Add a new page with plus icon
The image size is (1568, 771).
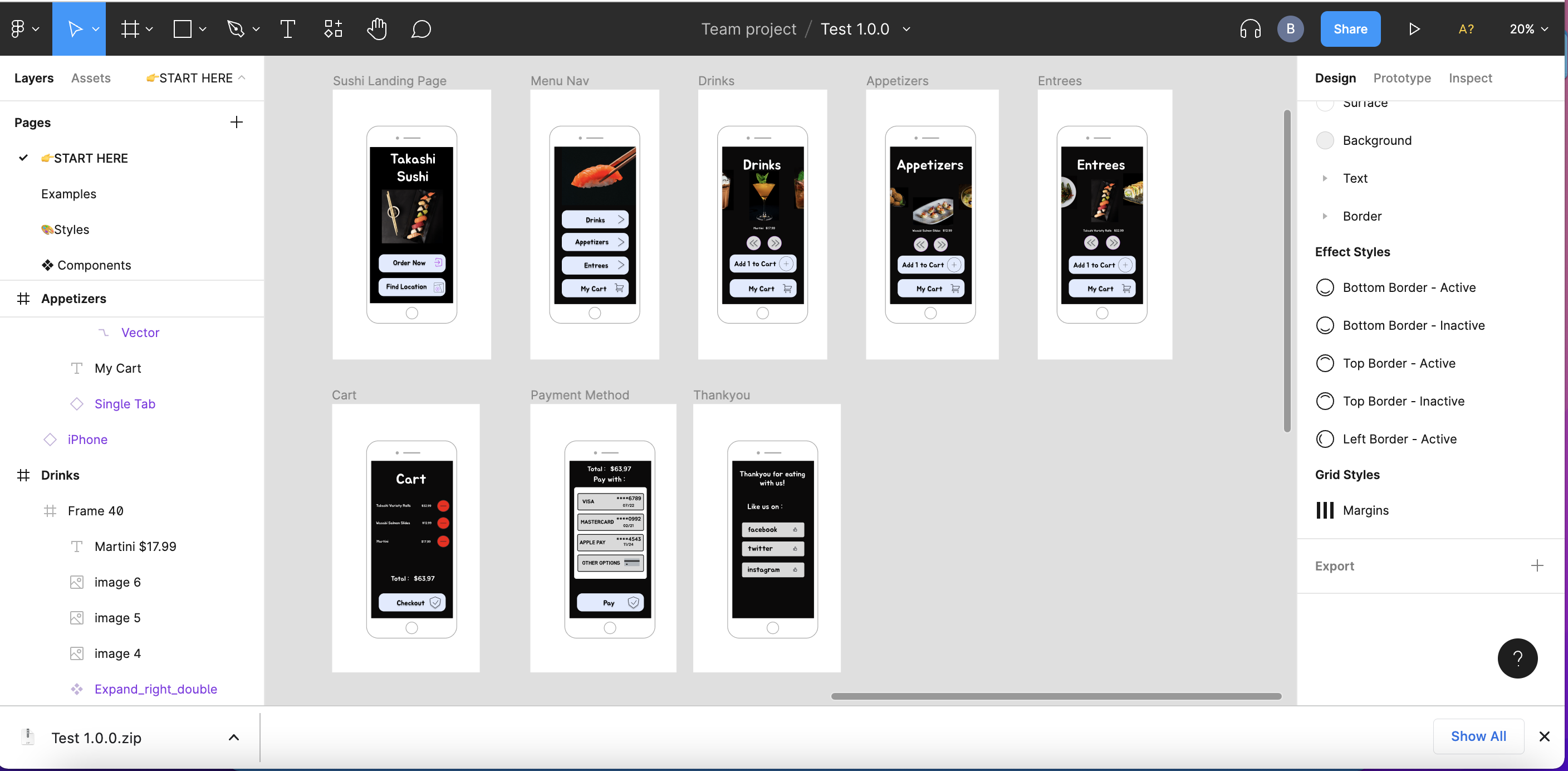[x=236, y=122]
